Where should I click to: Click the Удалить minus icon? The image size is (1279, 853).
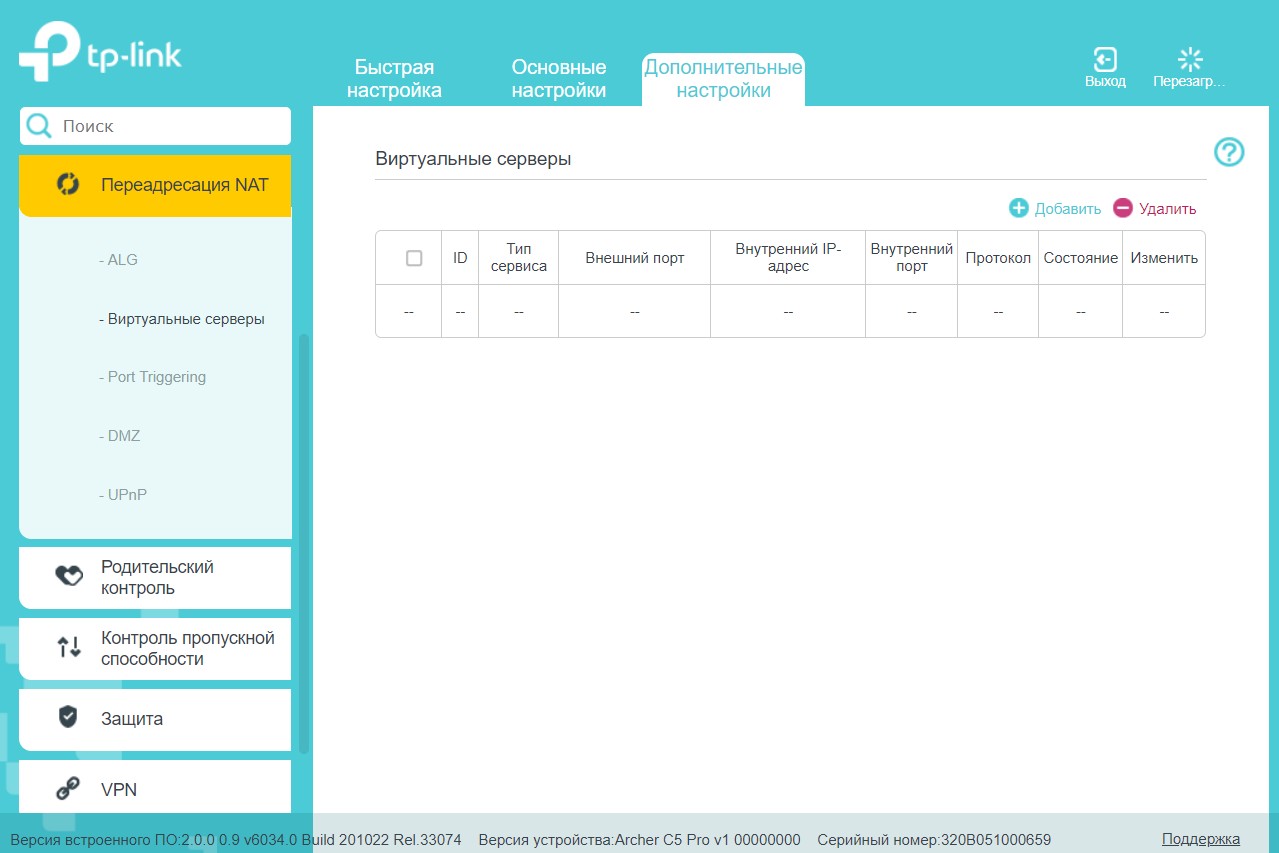1123,208
